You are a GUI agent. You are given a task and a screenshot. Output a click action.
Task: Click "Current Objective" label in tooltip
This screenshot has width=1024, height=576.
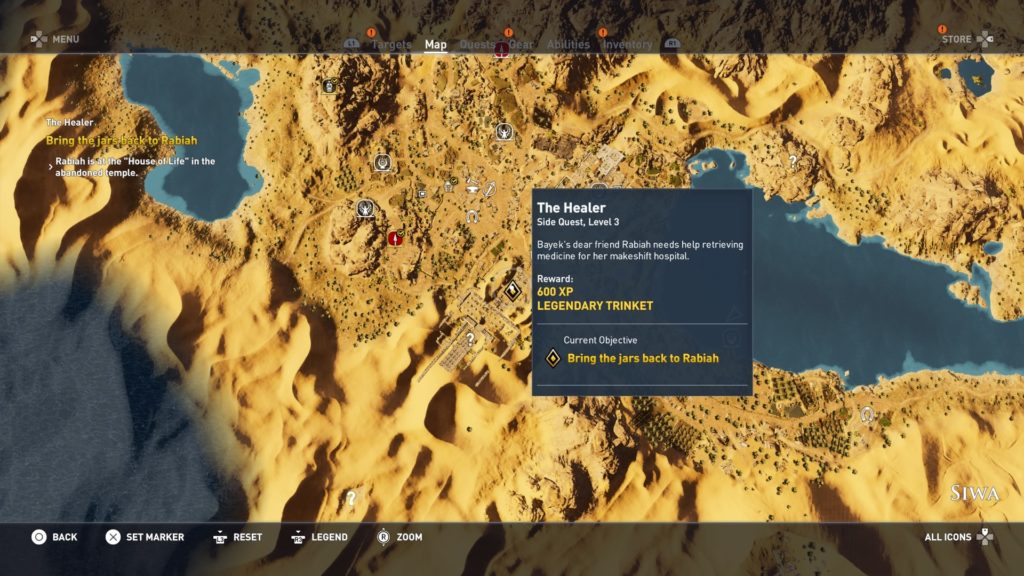pyautogui.click(x=600, y=340)
